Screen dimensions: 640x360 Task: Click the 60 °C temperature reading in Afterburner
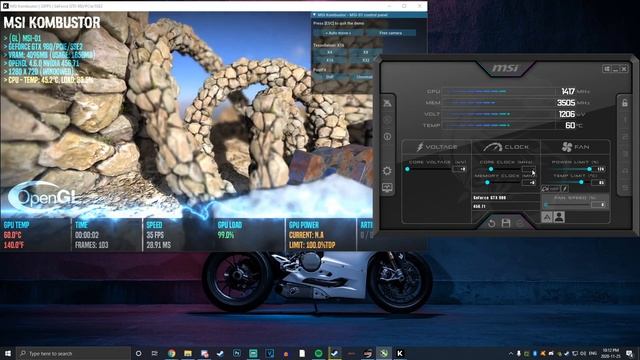(x=570, y=125)
